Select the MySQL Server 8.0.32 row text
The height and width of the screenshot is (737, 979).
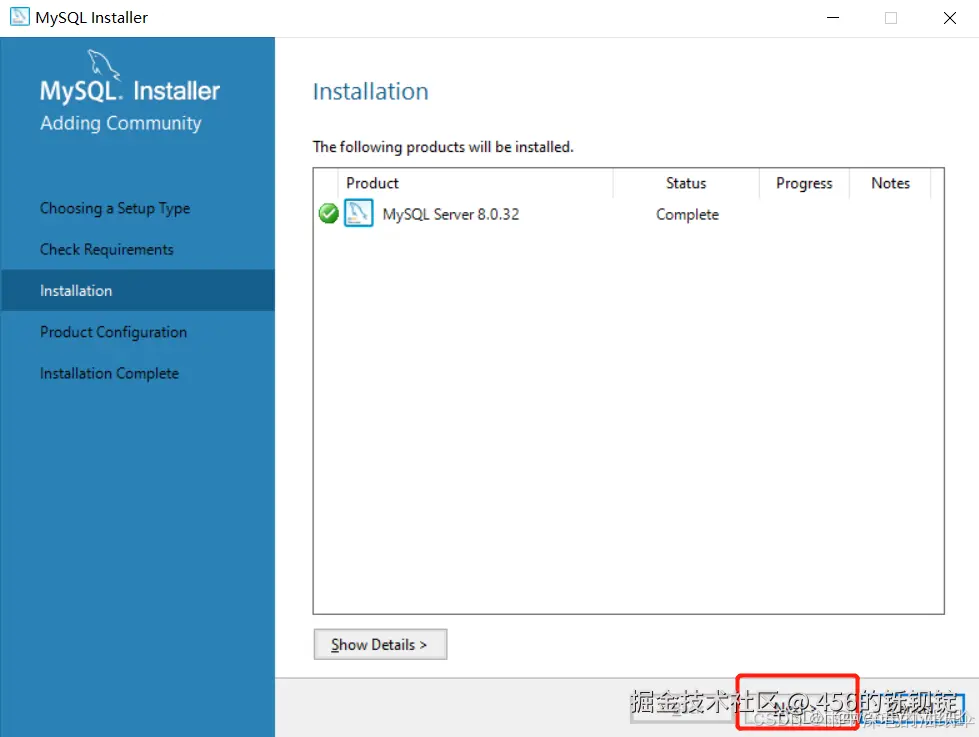451,214
